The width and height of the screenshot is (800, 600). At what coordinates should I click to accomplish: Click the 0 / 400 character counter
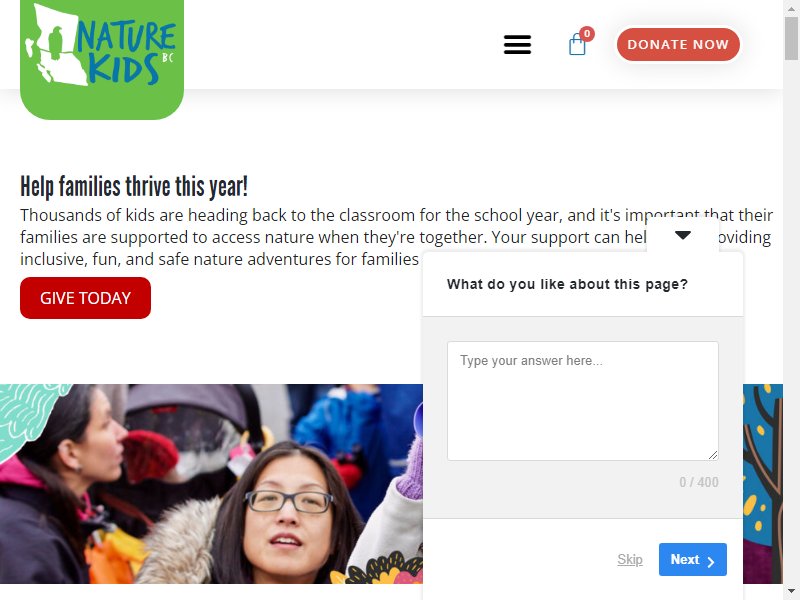698,482
